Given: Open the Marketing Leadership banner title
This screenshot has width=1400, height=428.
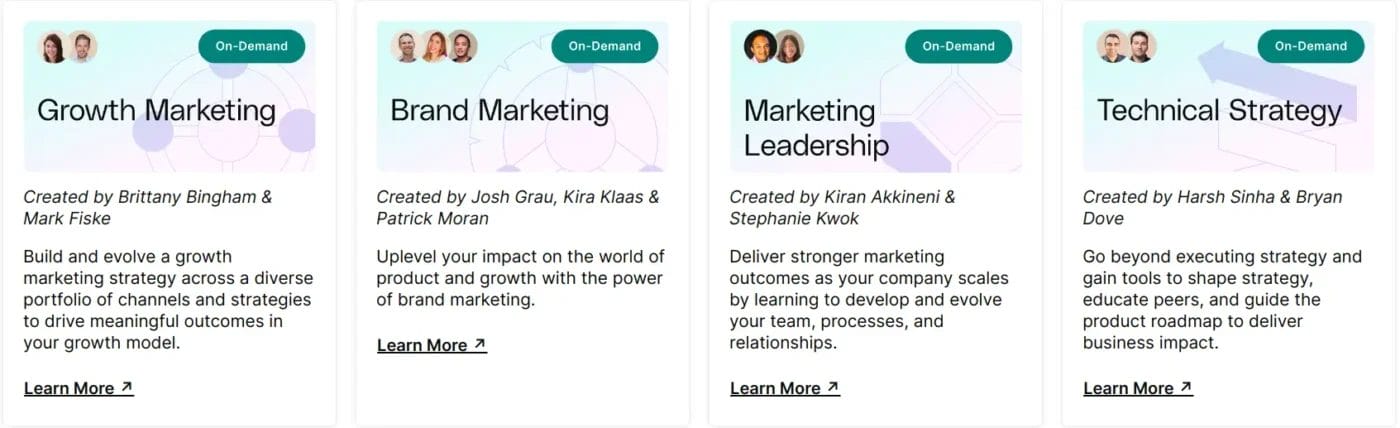Looking at the screenshot, I should point(816,127).
